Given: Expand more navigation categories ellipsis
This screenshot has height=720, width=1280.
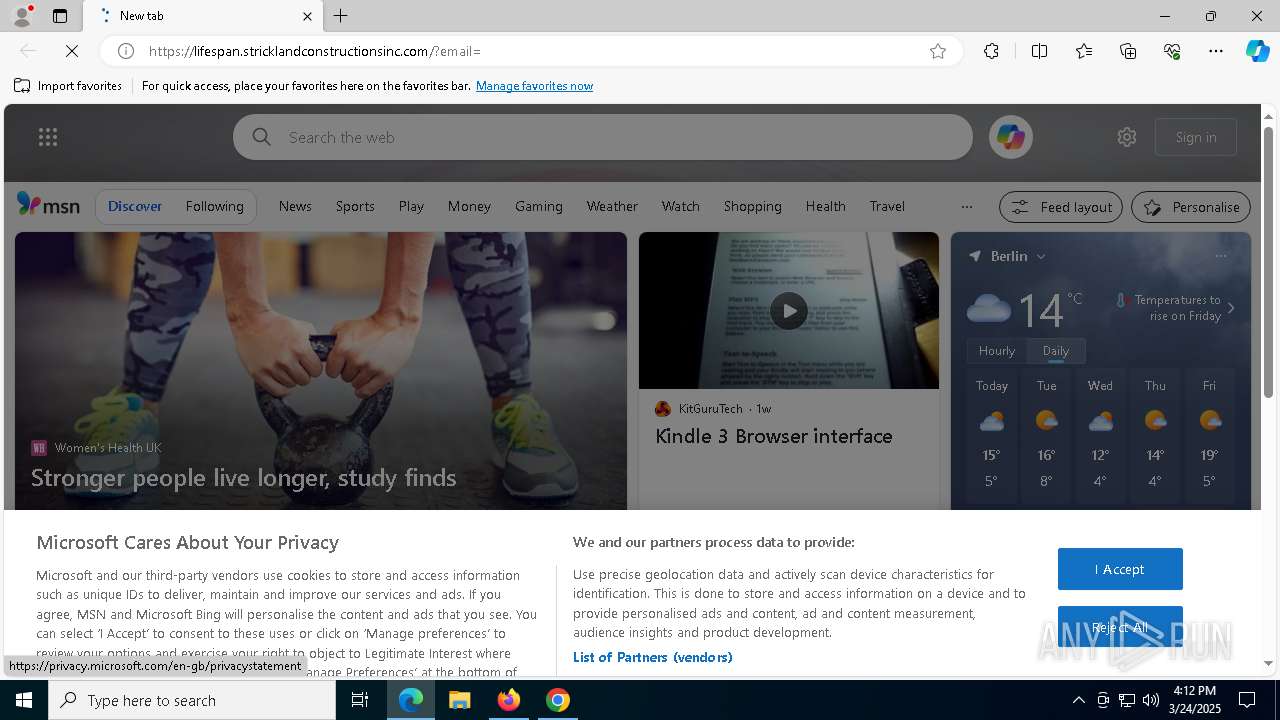Looking at the screenshot, I should (x=966, y=207).
